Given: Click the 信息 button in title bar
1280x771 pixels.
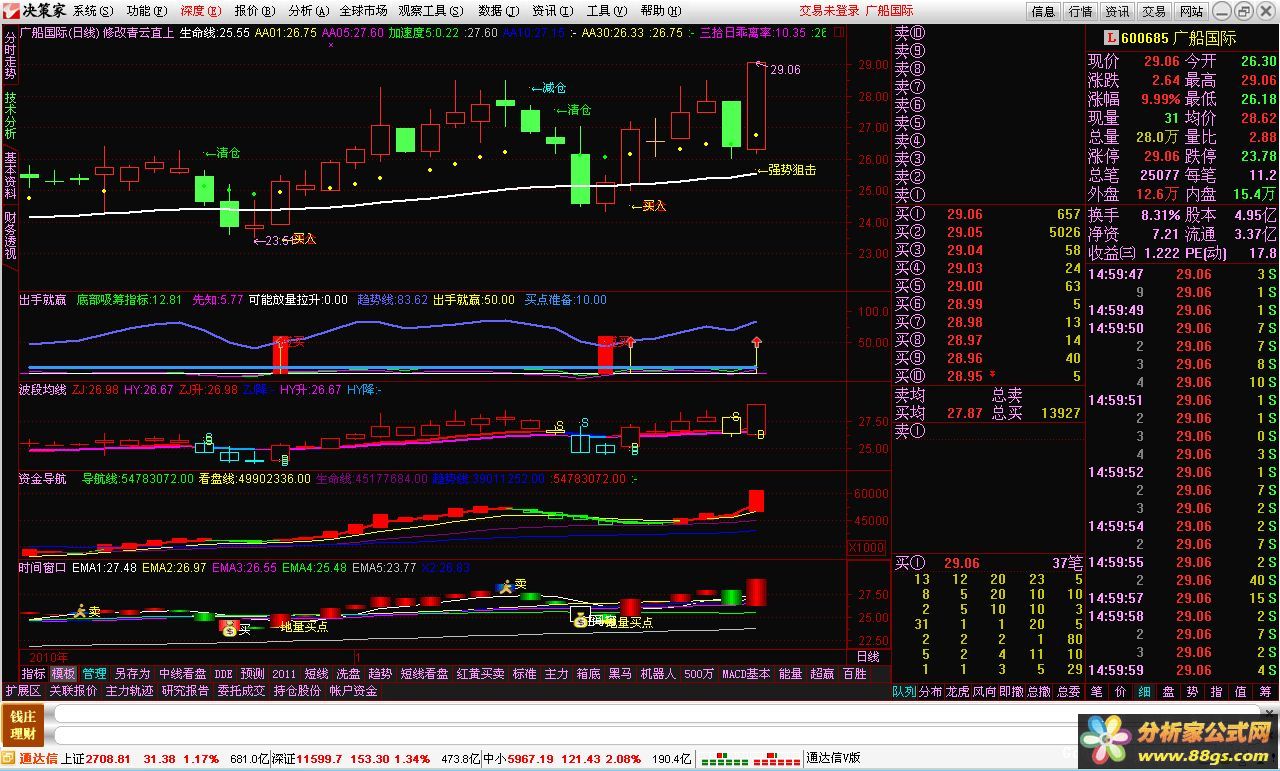Looking at the screenshot, I should coord(1043,11).
